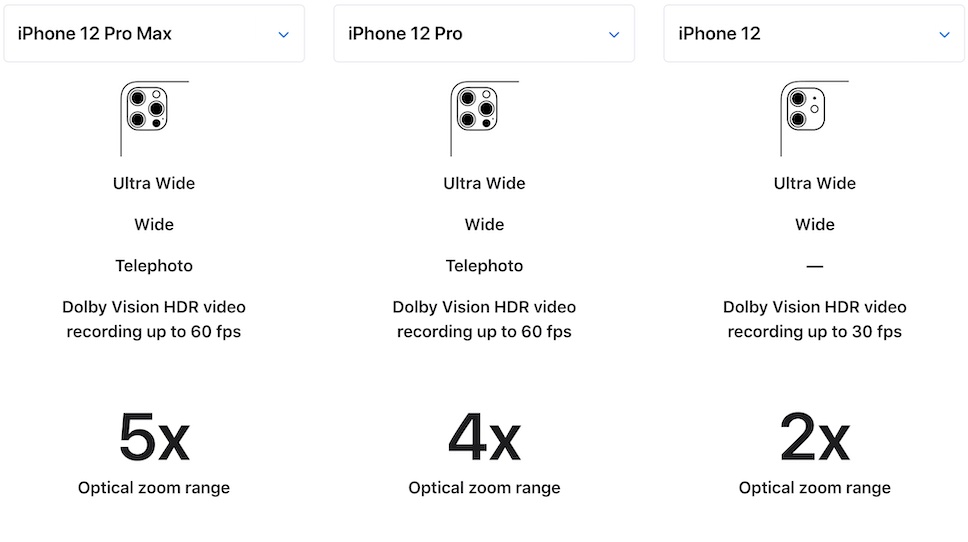The height and width of the screenshot is (542, 968).
Task: Click Optical zoom range under 5x
Action: tap(154, 488)
